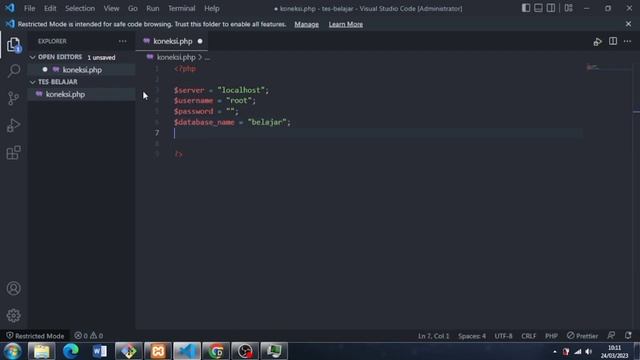
Task: Open the Extensions view
Action: [x=13, y=153]
